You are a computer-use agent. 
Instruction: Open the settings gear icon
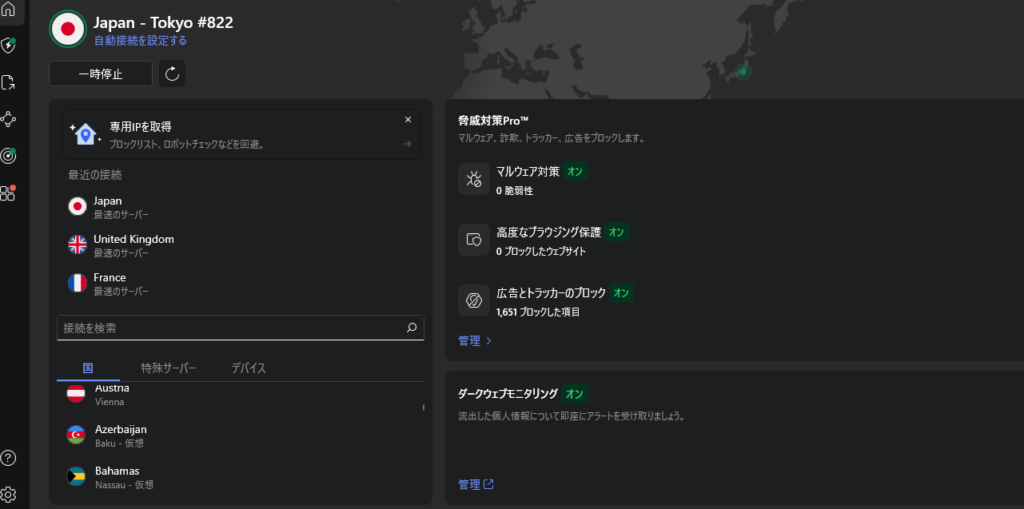pos(9,494)
